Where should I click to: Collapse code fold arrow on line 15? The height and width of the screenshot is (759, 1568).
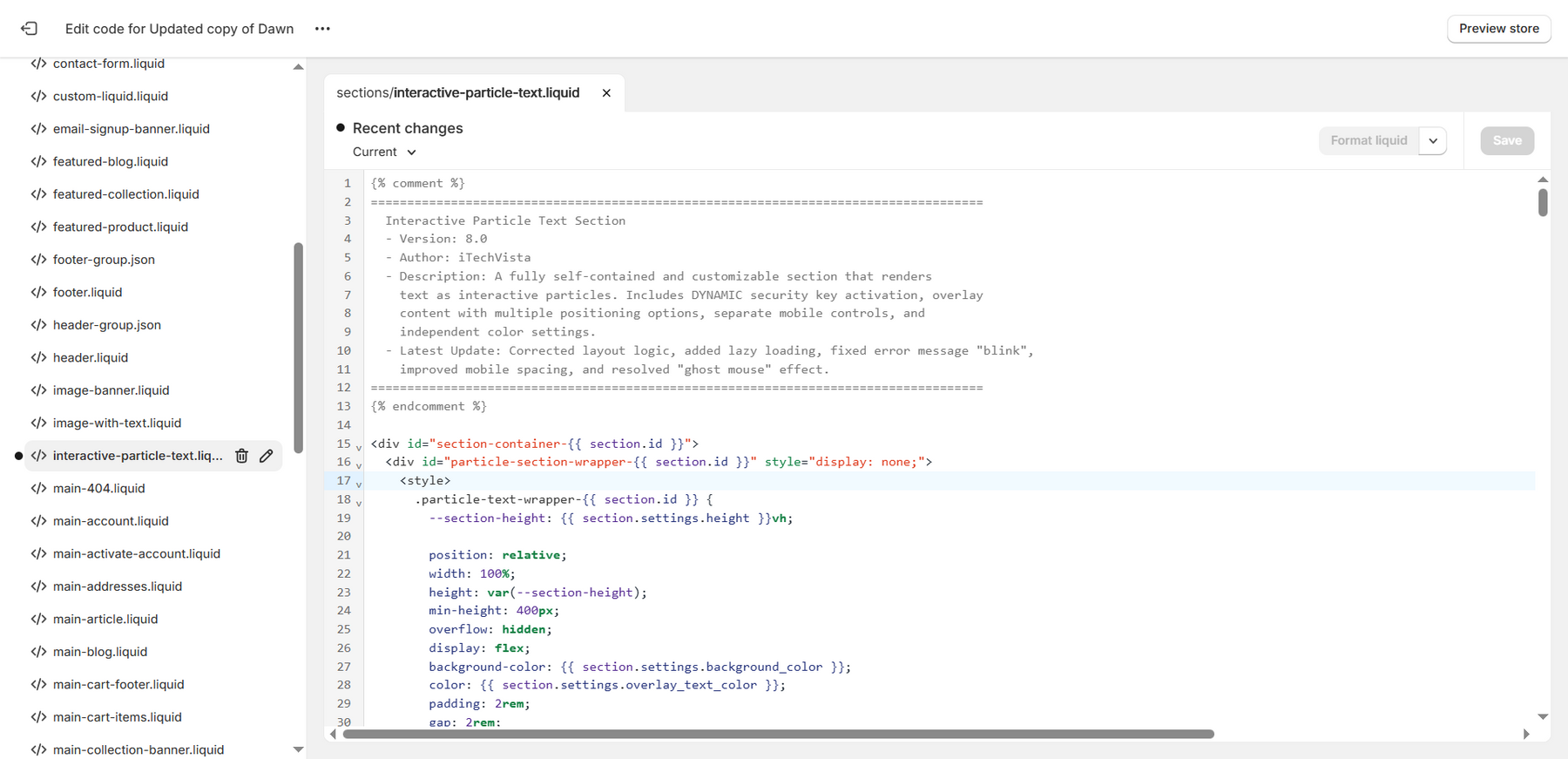click(x=359, y=447)
